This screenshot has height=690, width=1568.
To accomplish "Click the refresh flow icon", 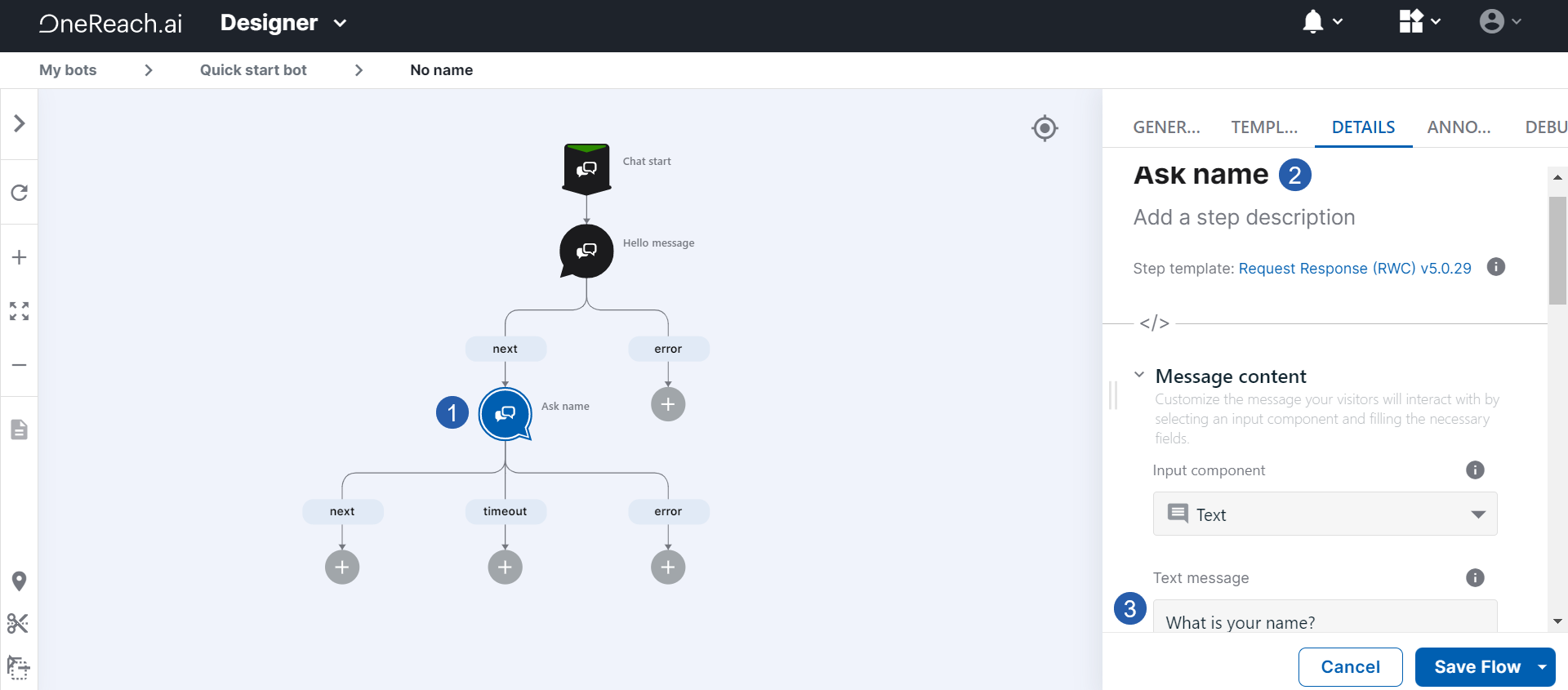I will (x=20, y=193).
